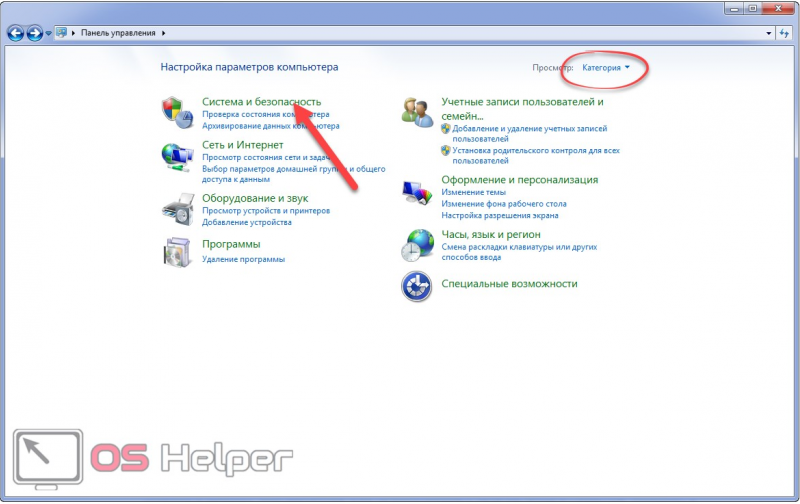Click shield icon beside Добавление и удаление учетных записей
Screen dimensions: 800x504
point(446,129)
